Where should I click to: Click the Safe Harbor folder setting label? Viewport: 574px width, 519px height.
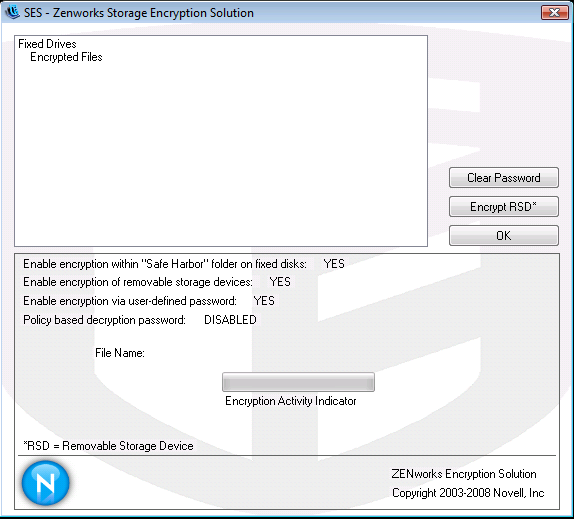pos(165,264)
